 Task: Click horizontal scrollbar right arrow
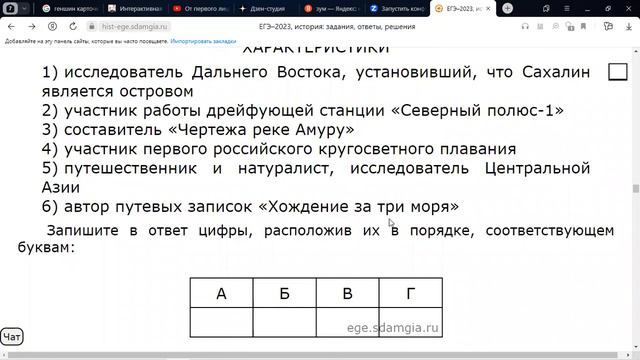tap(629, 356)
